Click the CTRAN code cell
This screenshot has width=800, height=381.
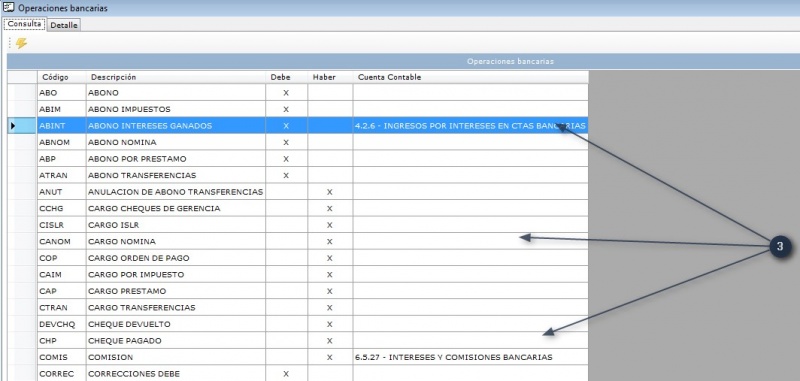(61, 308)
